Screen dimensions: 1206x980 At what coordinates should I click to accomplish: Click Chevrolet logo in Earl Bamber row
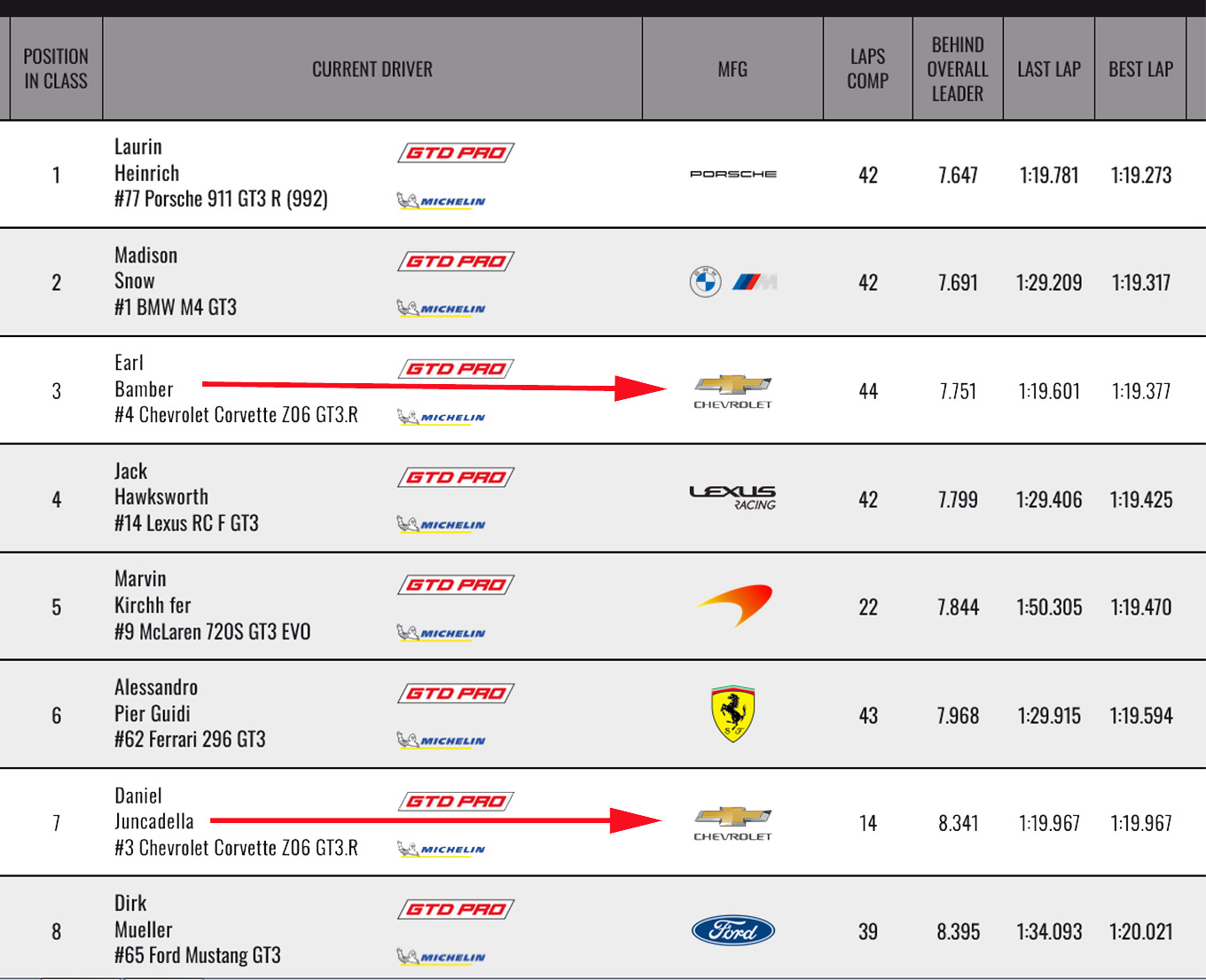[x=732, y=391]
